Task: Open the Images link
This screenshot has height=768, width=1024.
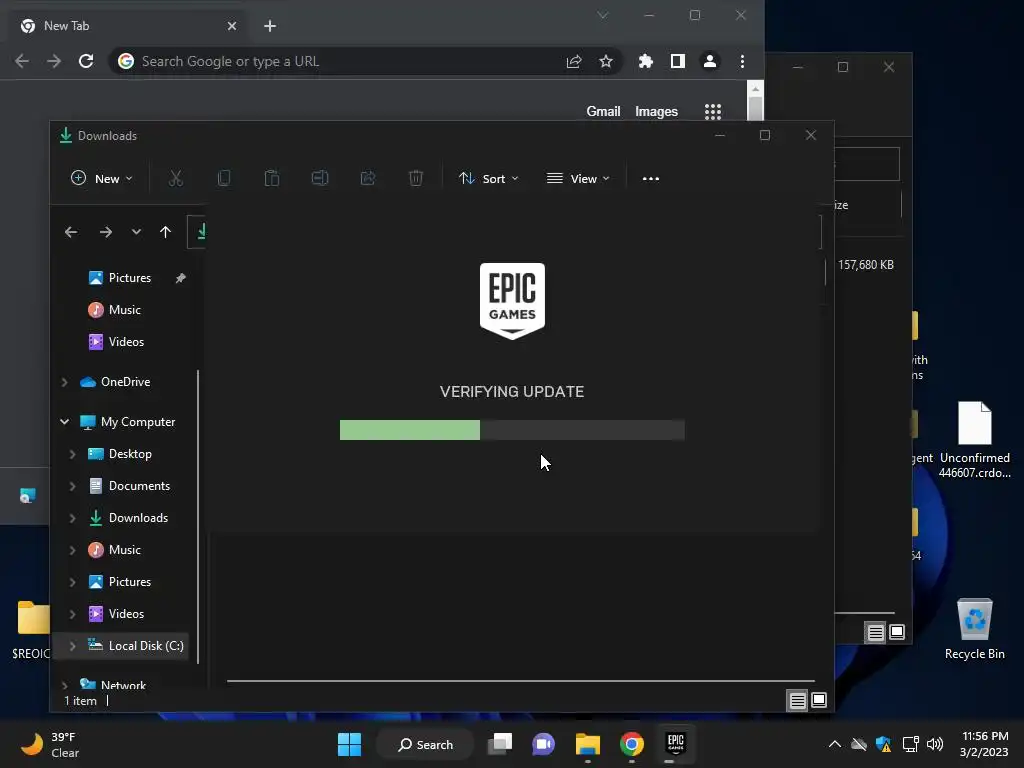Action: point(656,112)
